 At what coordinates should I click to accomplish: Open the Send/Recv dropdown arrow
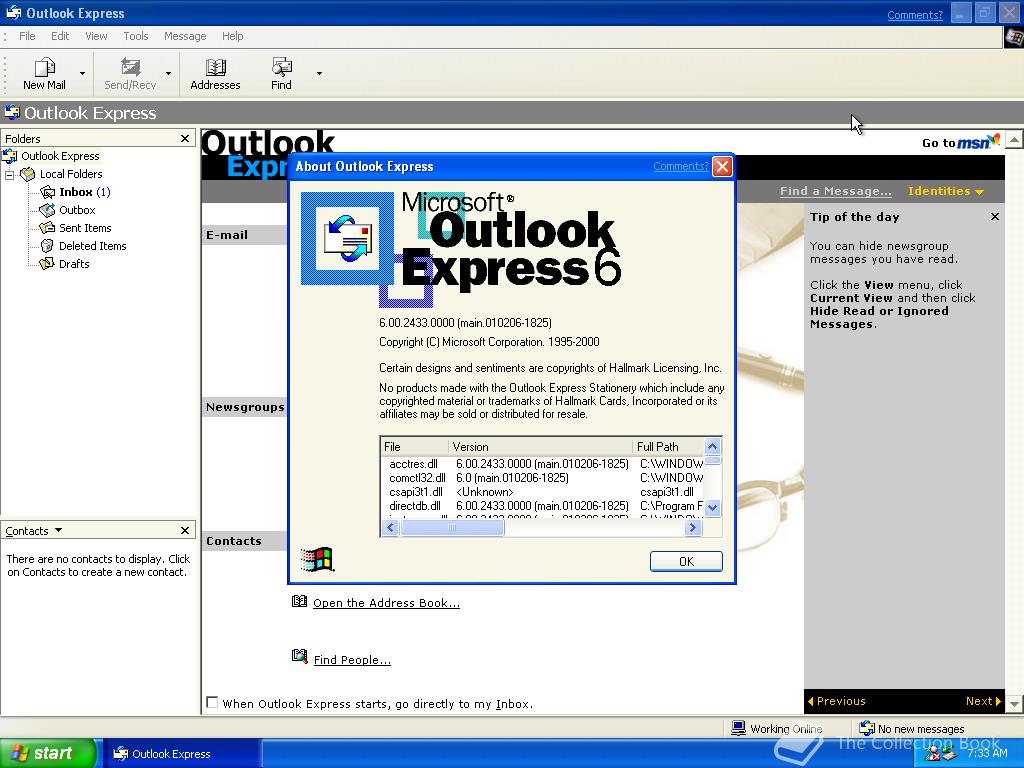point(168,74)
